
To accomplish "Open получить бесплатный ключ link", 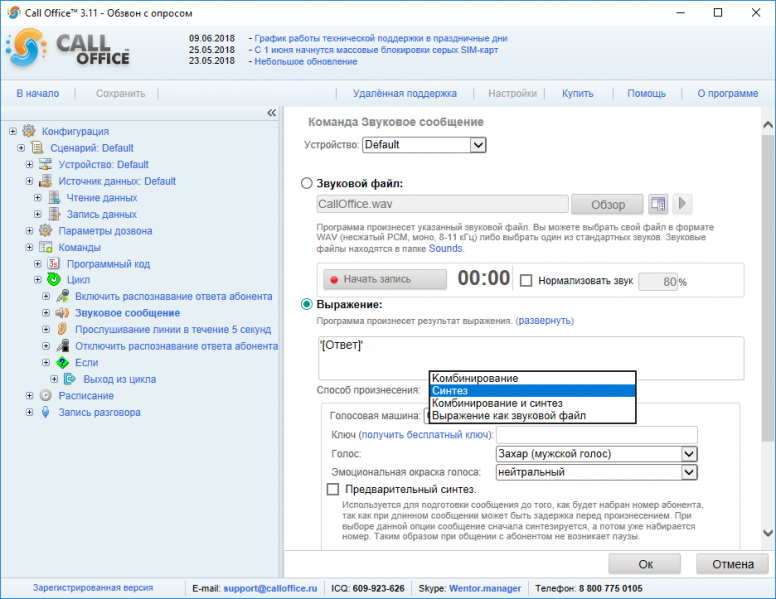I will [x=425, y=435].
